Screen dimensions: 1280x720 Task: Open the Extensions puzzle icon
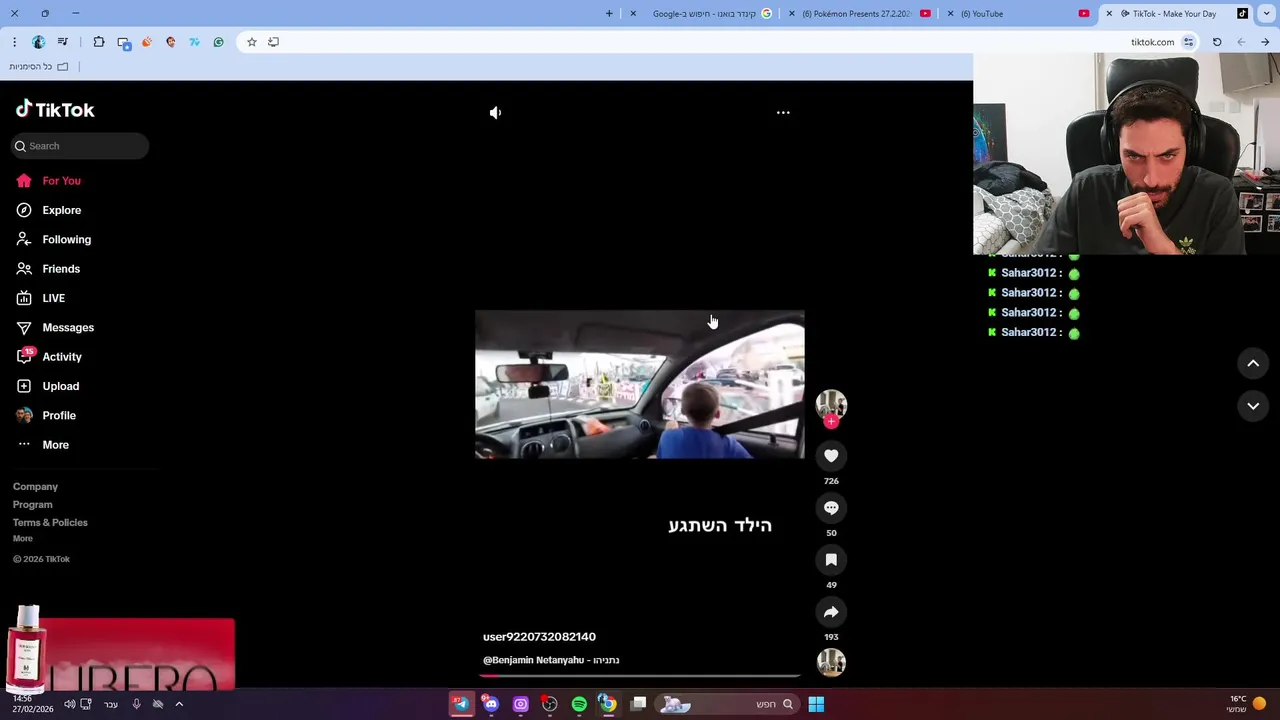pos(99,42)
